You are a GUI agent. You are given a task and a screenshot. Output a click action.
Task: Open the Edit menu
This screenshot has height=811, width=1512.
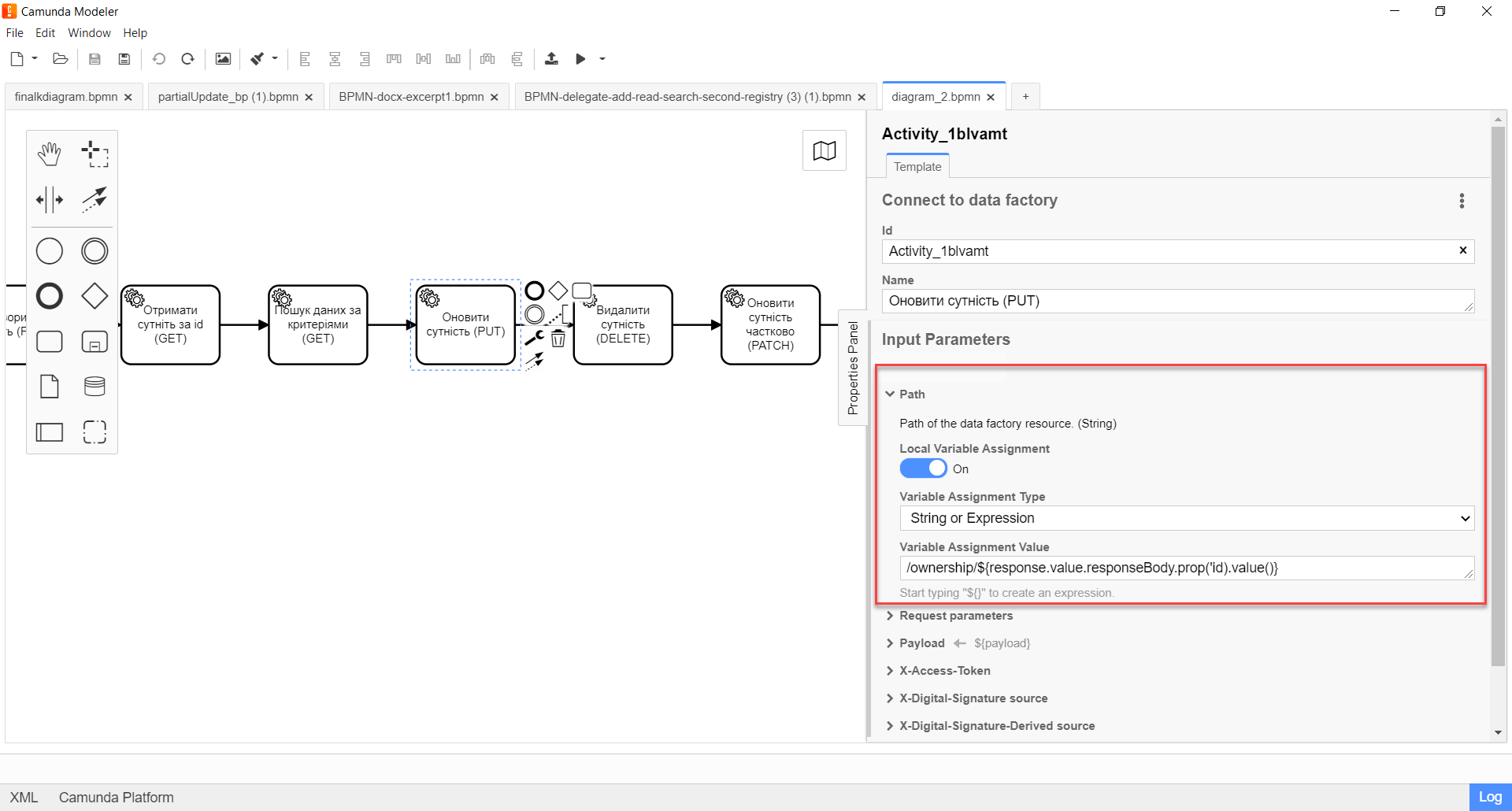45,33
